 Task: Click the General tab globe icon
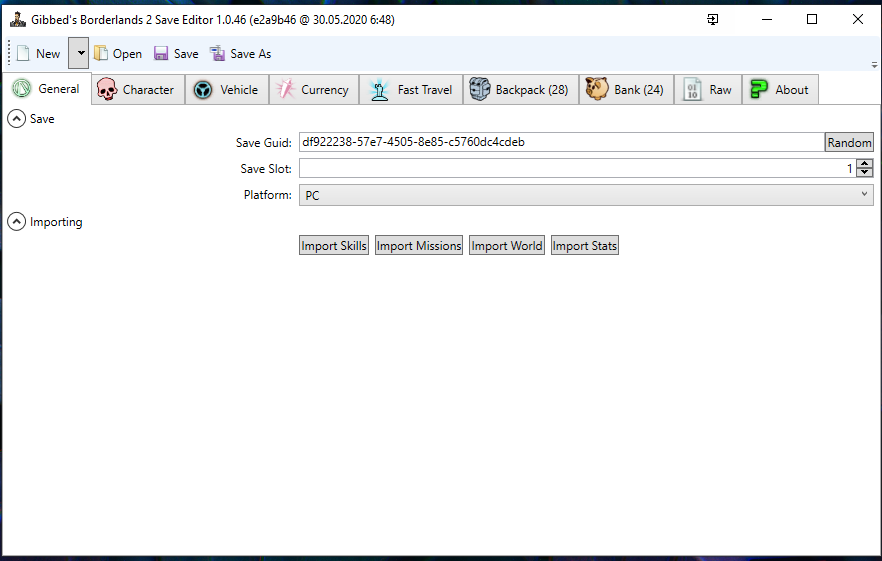[x=22, y=88]
